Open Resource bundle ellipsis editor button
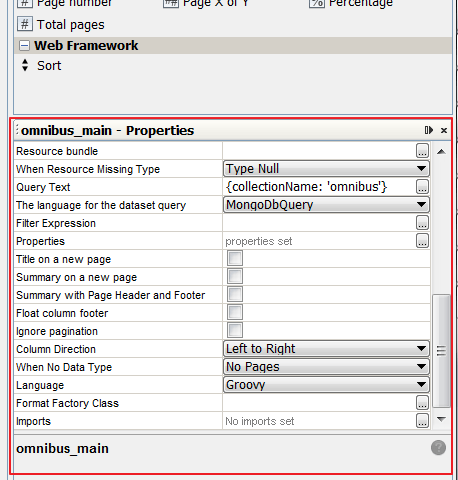 point(422,151)
